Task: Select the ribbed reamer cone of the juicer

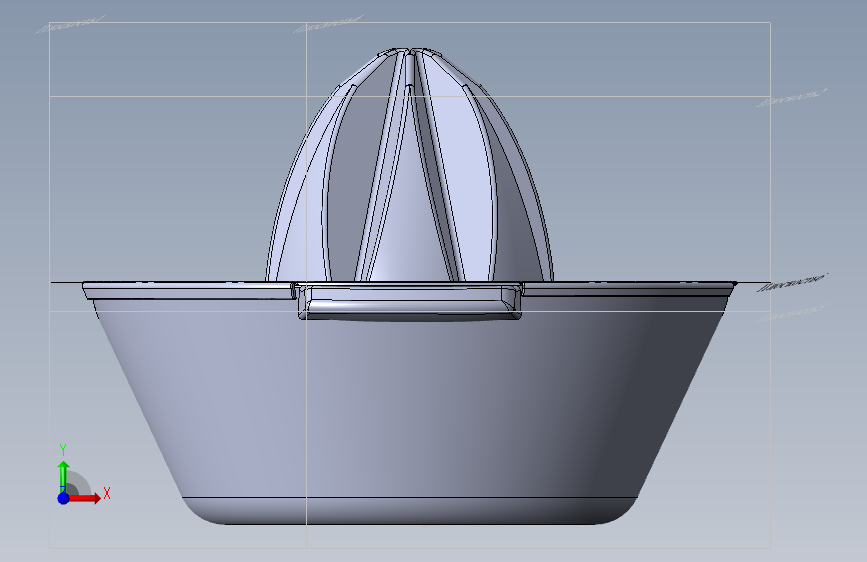Action: coord(410,165)
